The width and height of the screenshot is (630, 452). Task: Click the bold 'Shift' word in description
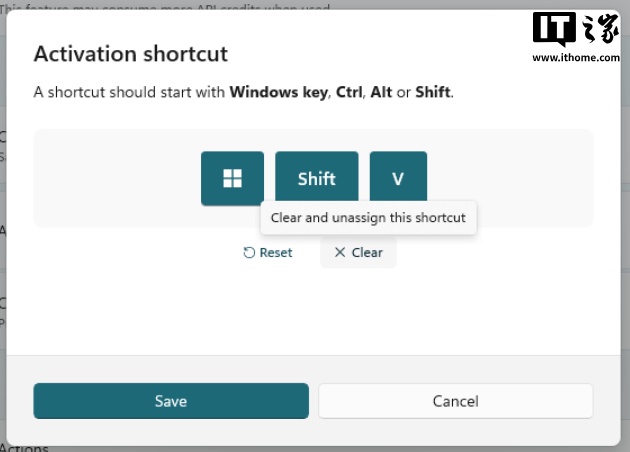(432, 92)
